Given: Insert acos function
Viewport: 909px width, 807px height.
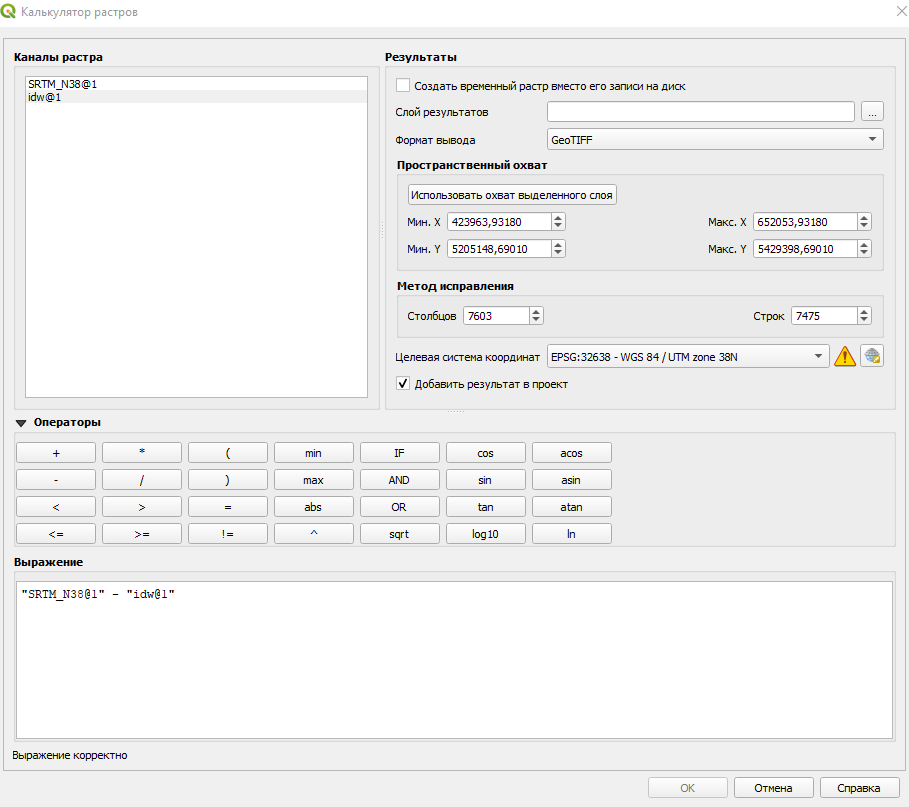Looking at the screenshot, I should [x=572, y=453].
